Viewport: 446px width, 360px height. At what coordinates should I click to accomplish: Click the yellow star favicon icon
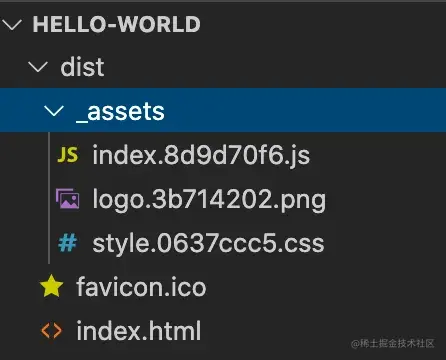coord(51,286)
